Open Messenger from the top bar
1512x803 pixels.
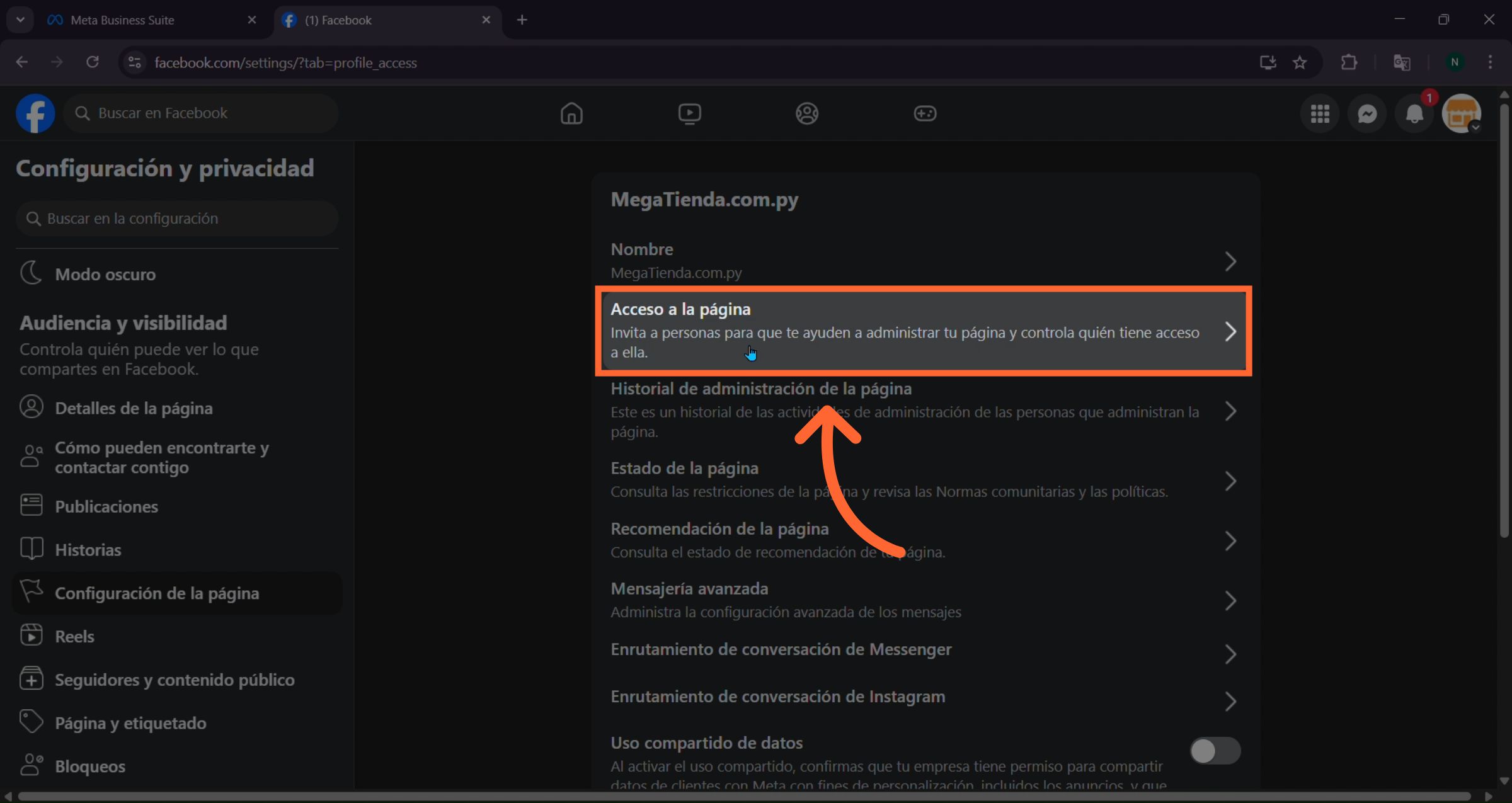point(1367,113)
